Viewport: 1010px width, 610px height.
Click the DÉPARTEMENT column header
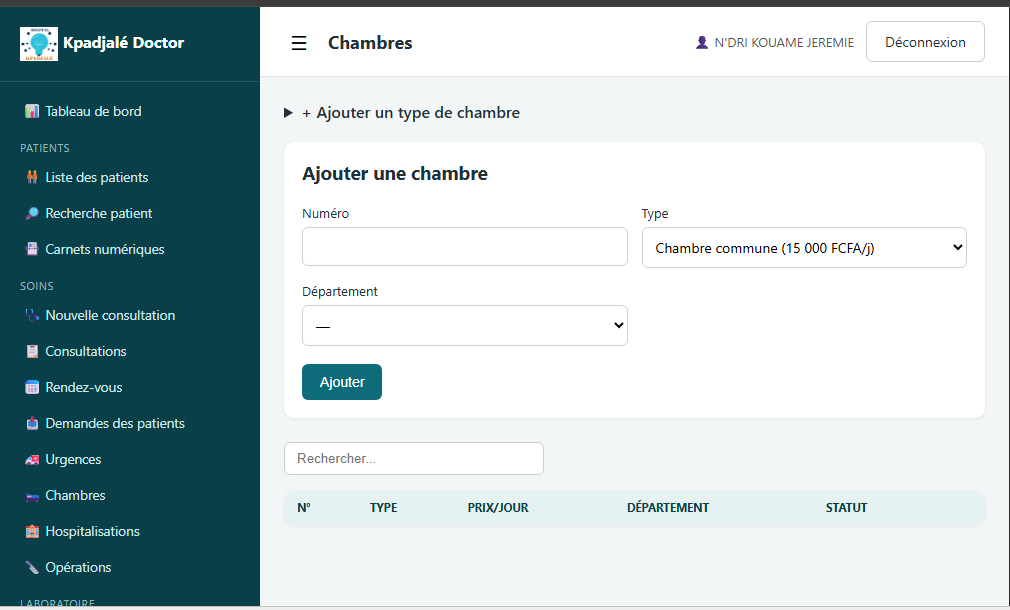pyautogui.click(x=668, y=508)
